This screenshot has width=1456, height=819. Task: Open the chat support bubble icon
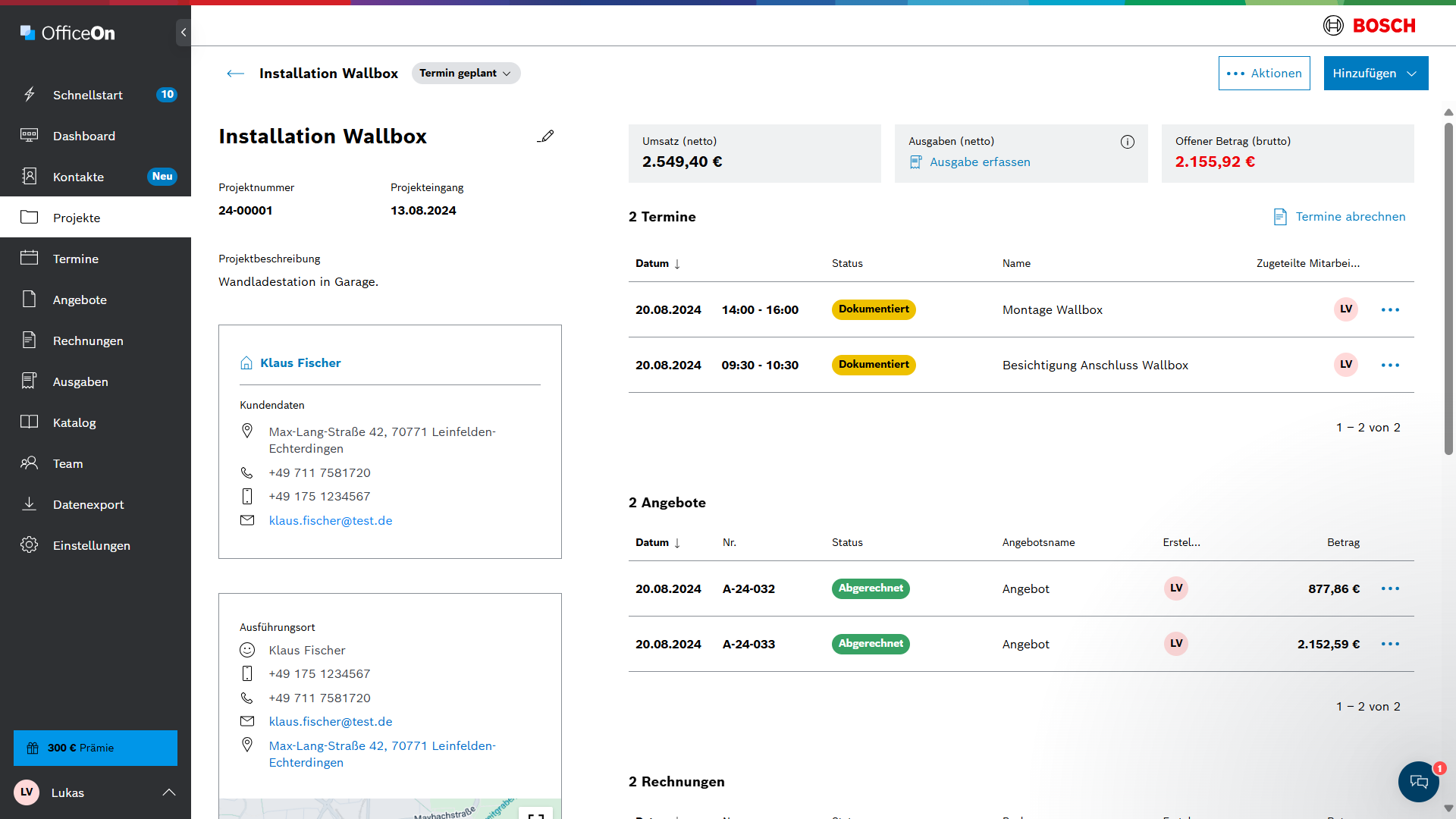(1418, 781)
